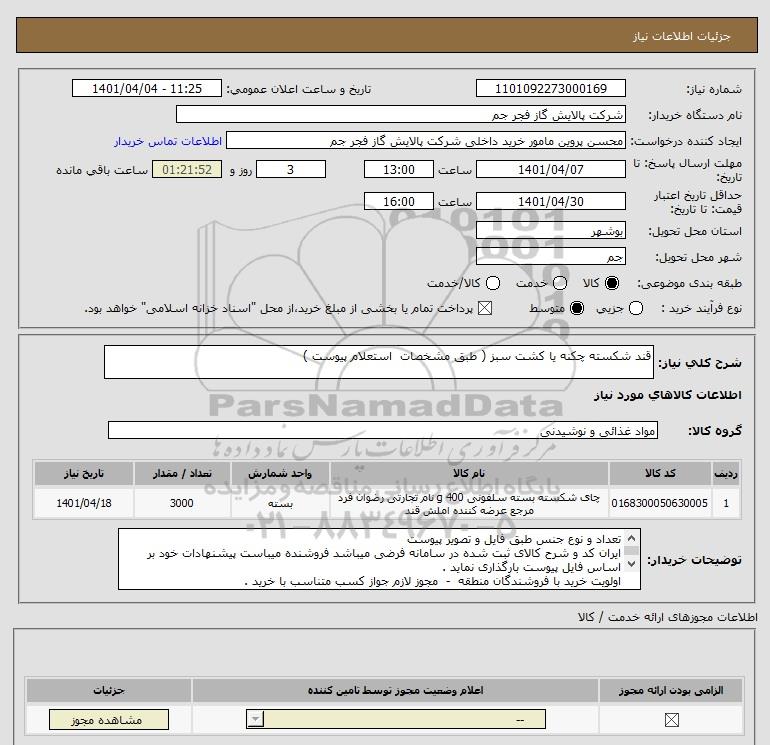Screen dimensions: 770x745
Task: Click the ردیف column header
Action: tap(726, 473)
